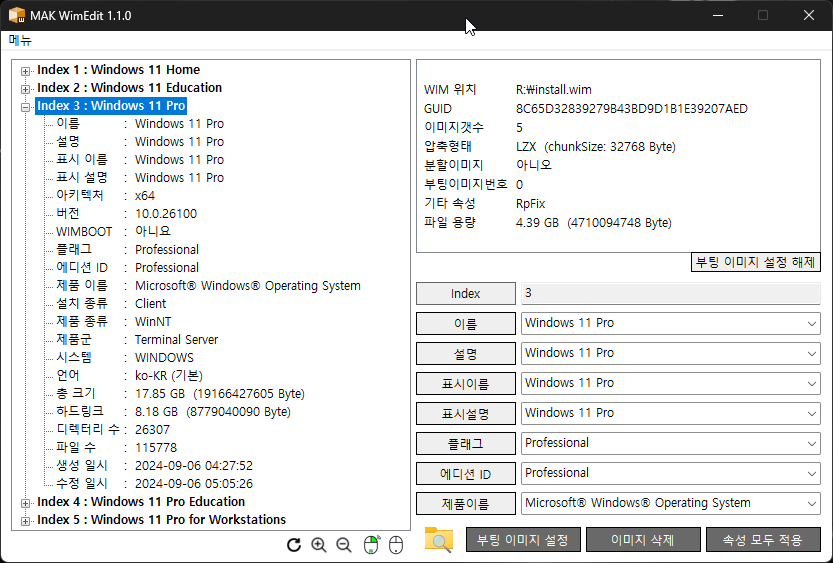This screenshot has height=563, width=833.
Task: Click the refresh arrow icon below the tree
Action: click(x=294, y=544)
